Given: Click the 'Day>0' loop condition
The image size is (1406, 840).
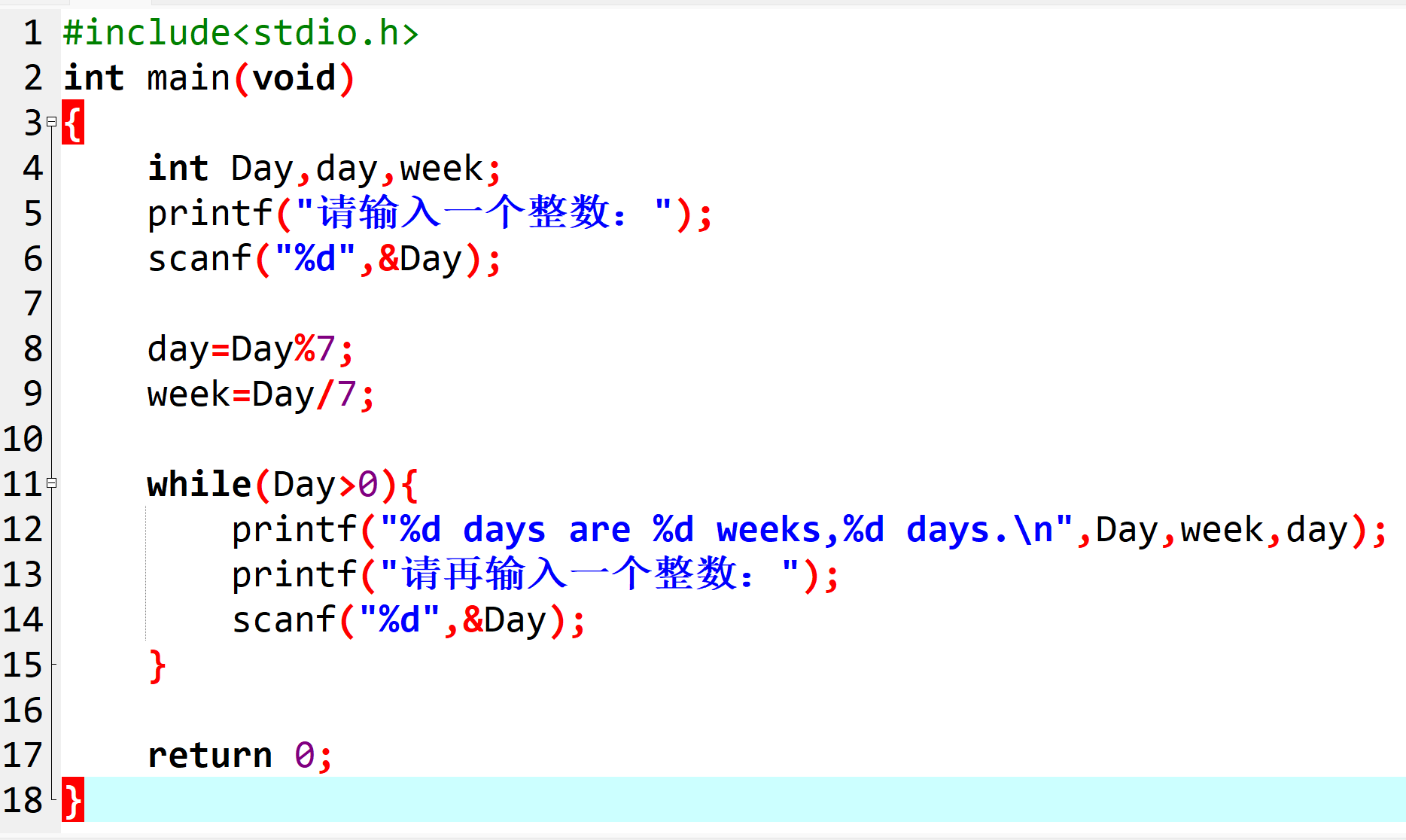Looking at the screenshot, I should click(x=325, y=485).
